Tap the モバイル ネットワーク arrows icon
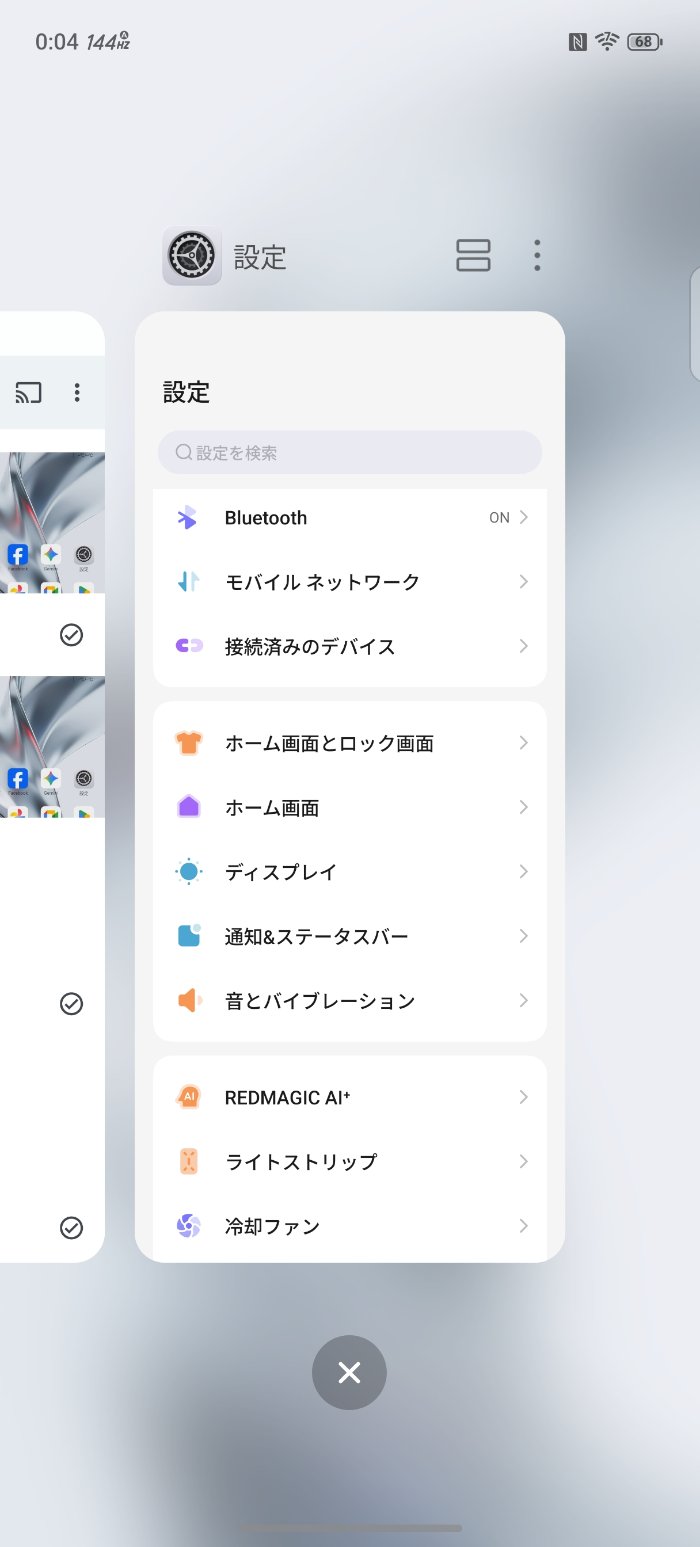 click(x=188, y=582)
